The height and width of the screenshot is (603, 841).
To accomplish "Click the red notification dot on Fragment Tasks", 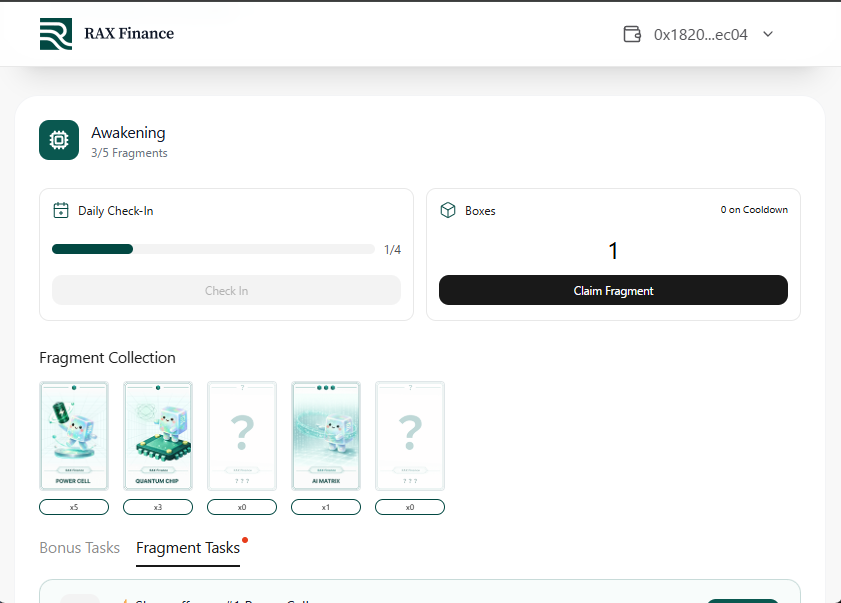I will tap(245, 540).
